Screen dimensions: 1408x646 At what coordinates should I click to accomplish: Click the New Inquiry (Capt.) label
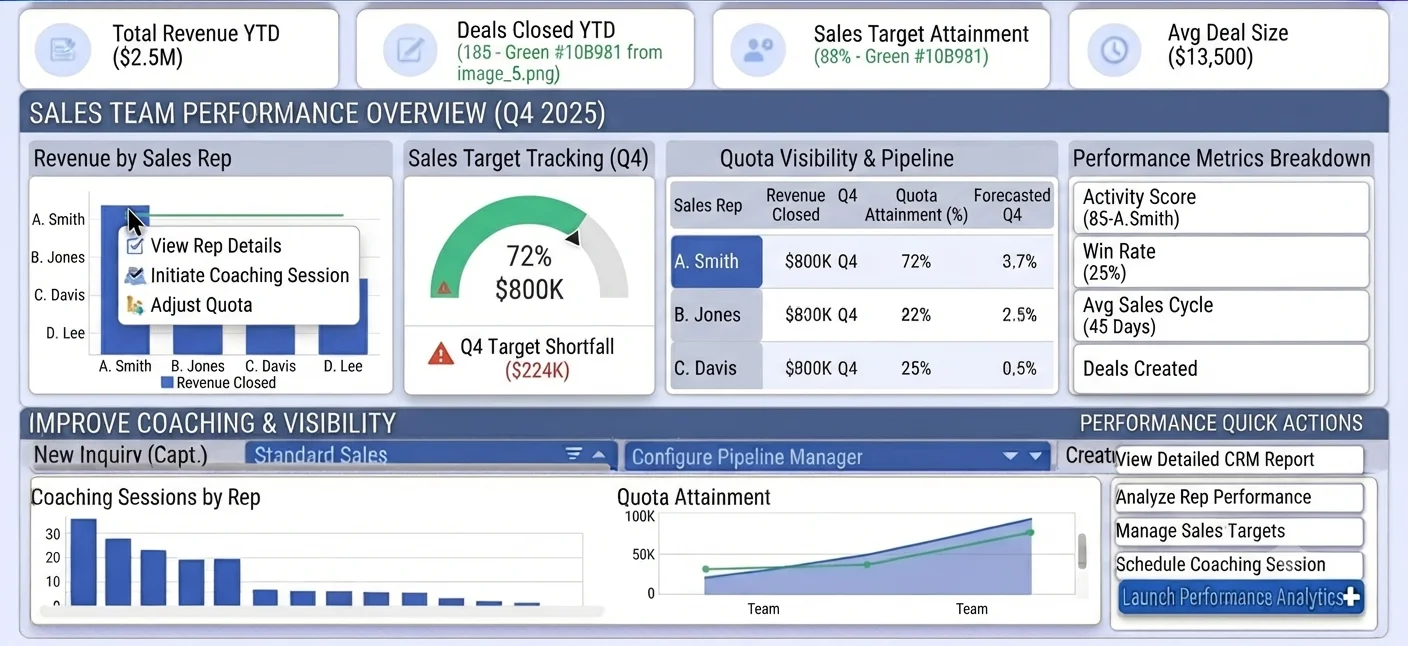pyautogui.click(x=120, y=455)
